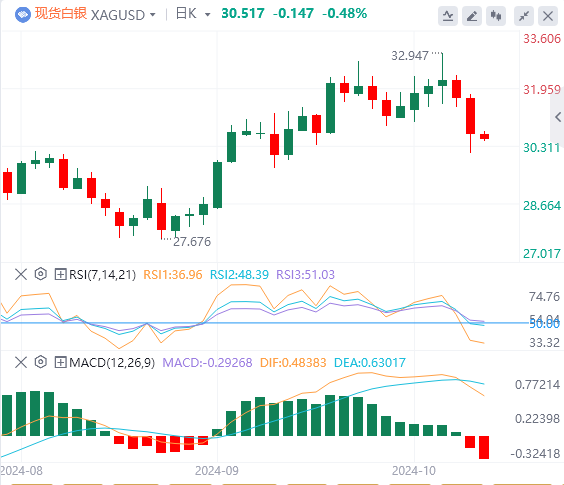564x485 pixels.
Task: Click the last red MACD histogram bar
Action: click(484, 447)
